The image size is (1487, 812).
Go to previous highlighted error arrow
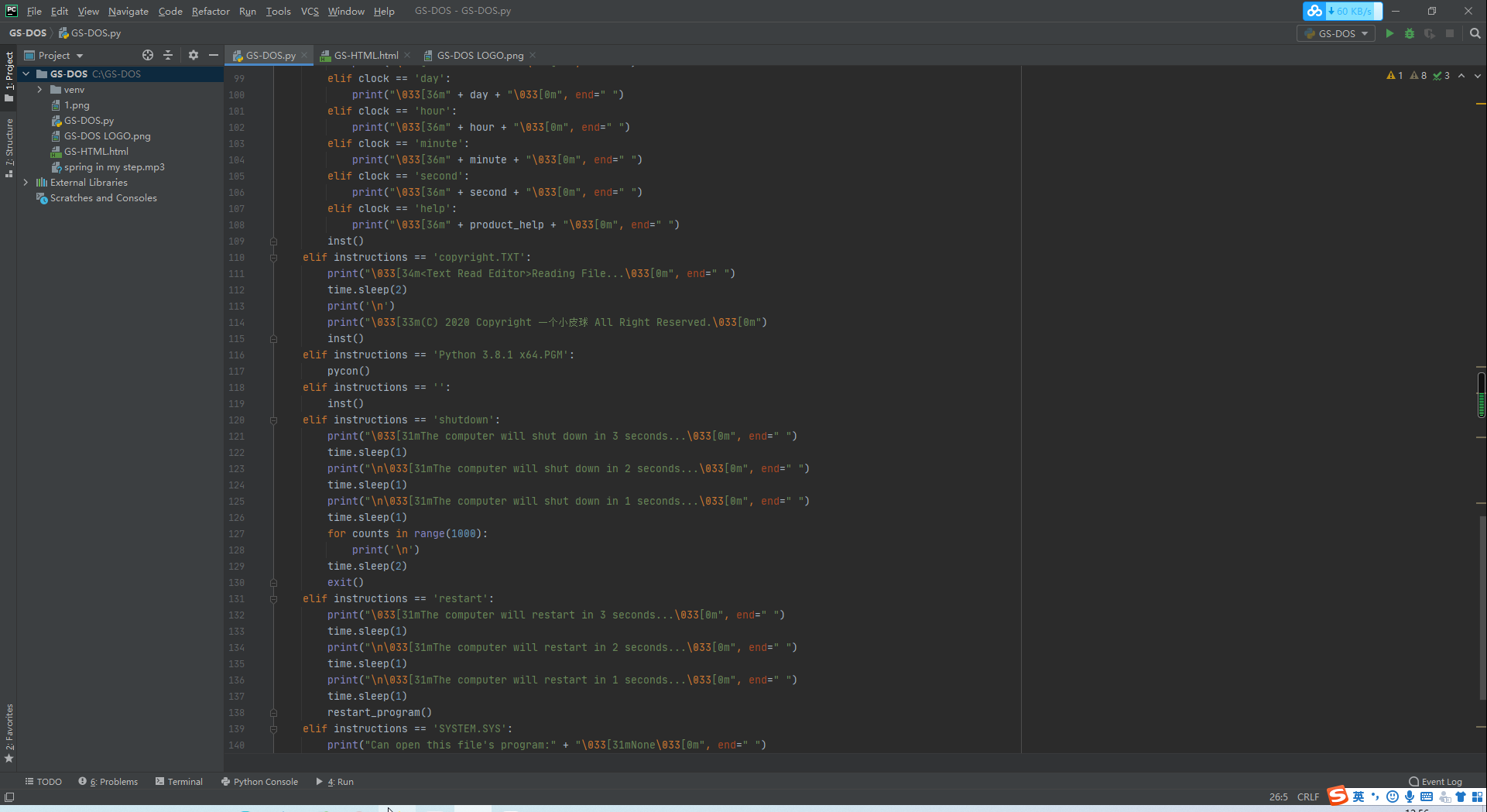point(1461,75)
